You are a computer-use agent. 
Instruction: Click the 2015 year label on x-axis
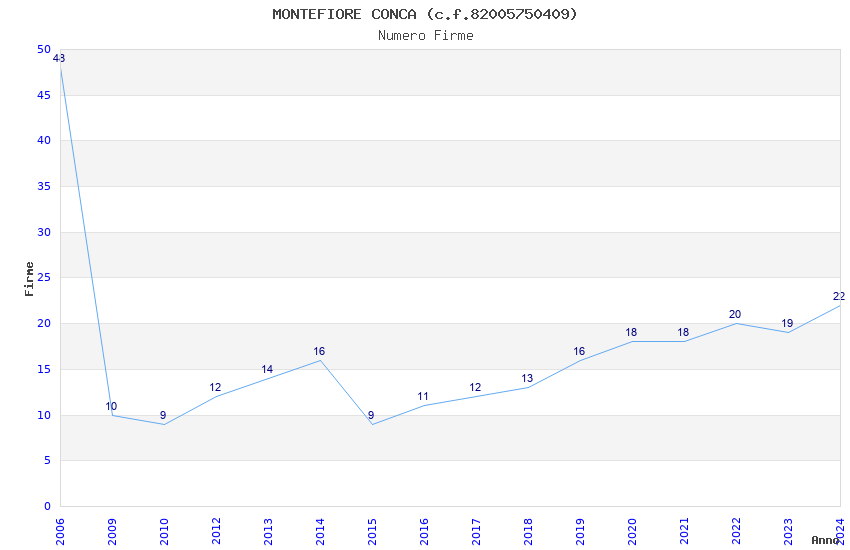(x=372, y=532)
